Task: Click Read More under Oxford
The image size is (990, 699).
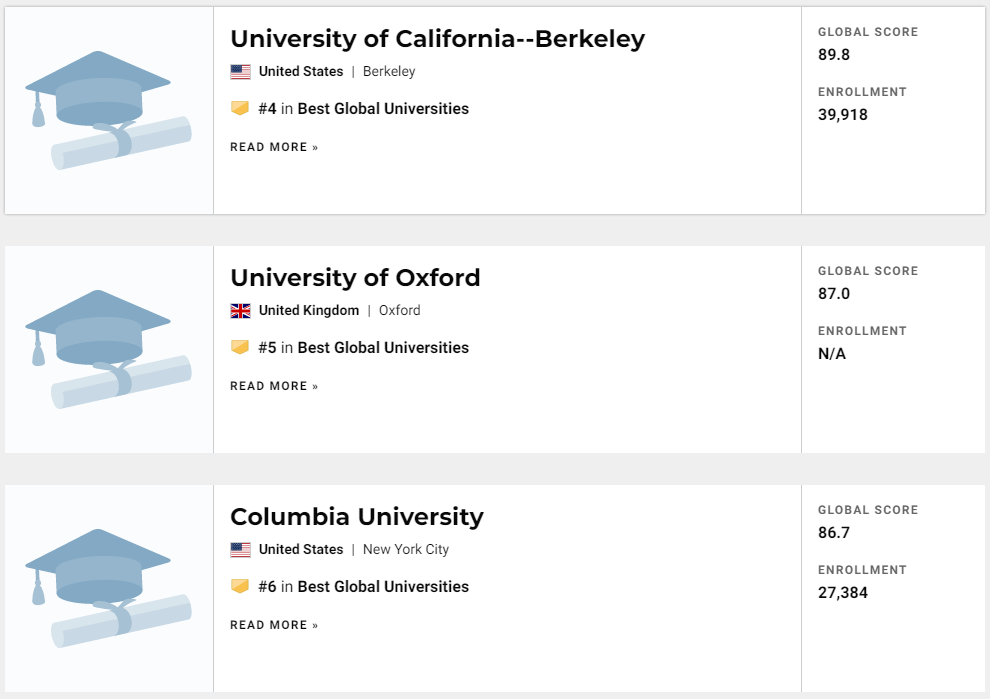Action: (x=274, y=386)
